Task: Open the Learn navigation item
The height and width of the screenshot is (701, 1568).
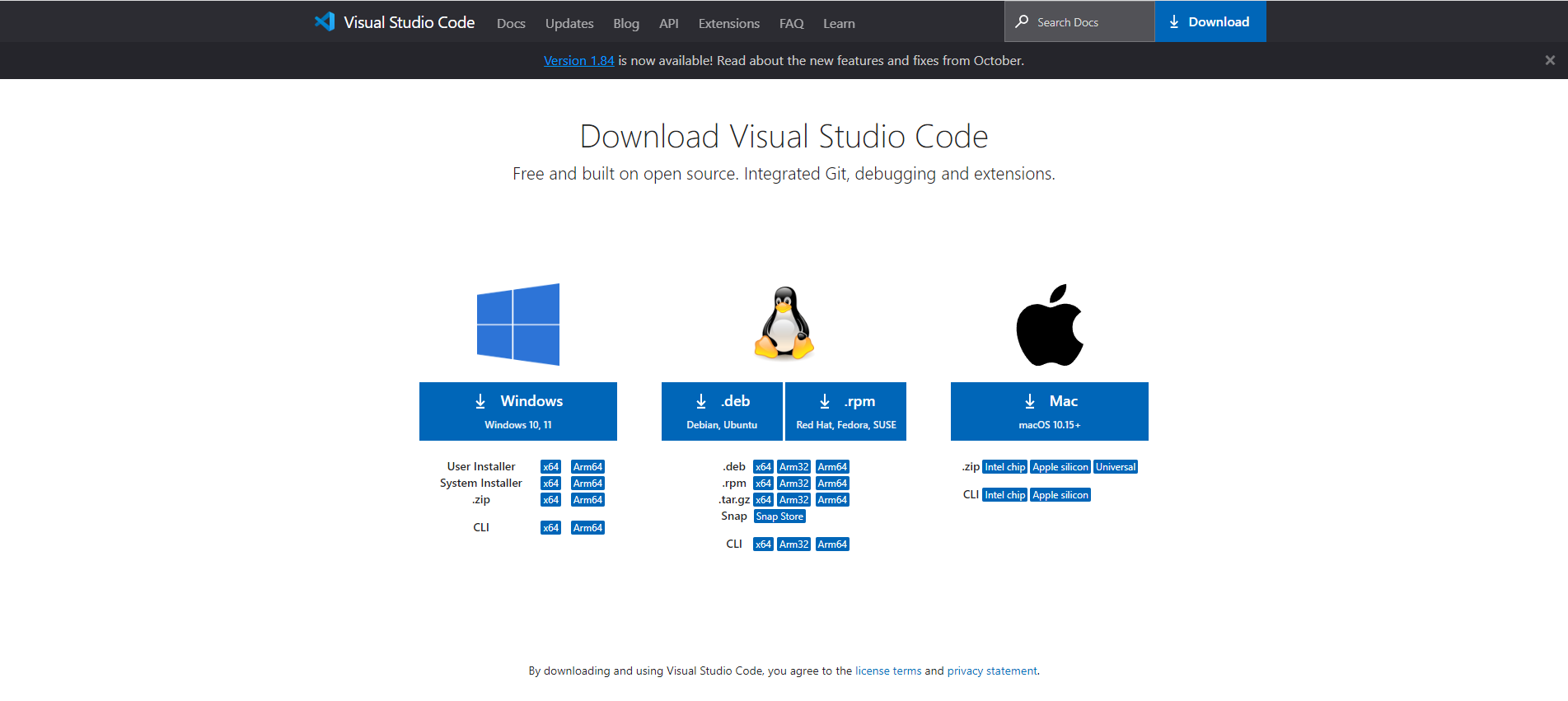Action: coord(839,23)
